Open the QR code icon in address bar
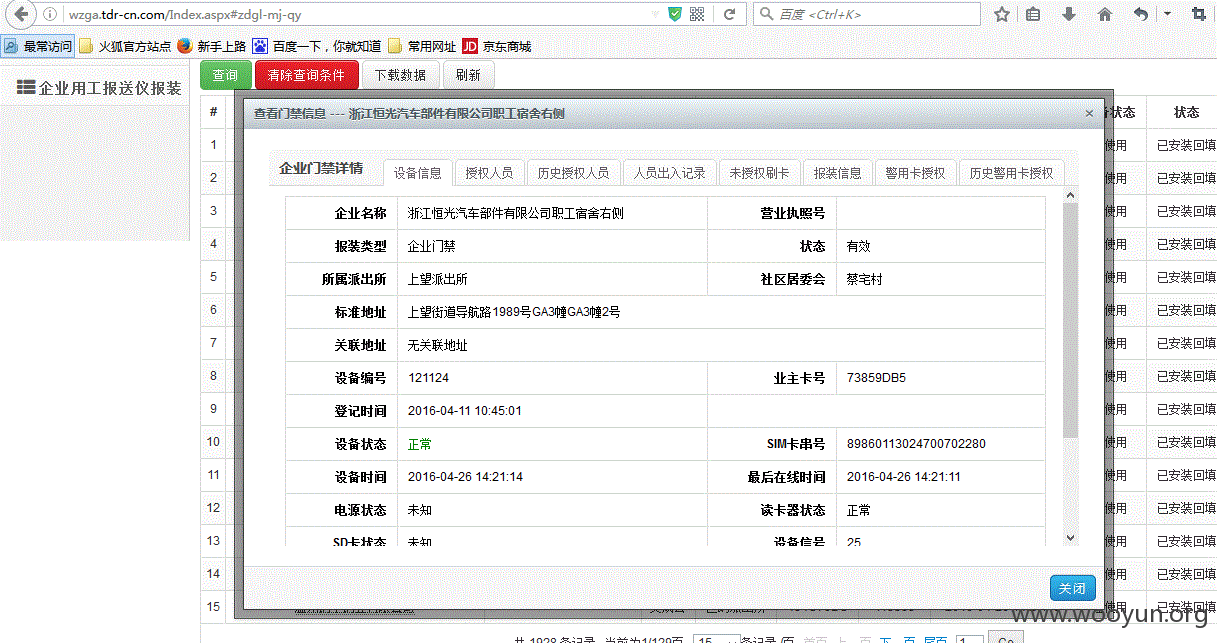 (698, 15)
